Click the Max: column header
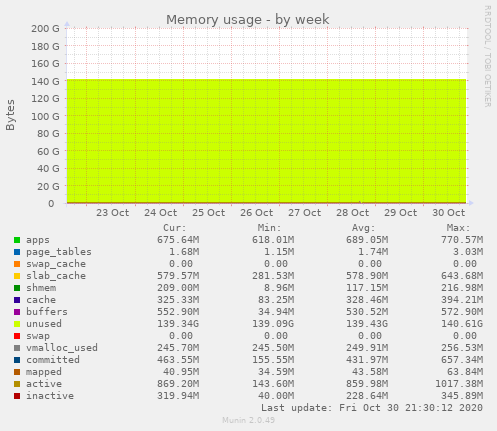Screen dimensions: 497x431 [458, 228]
